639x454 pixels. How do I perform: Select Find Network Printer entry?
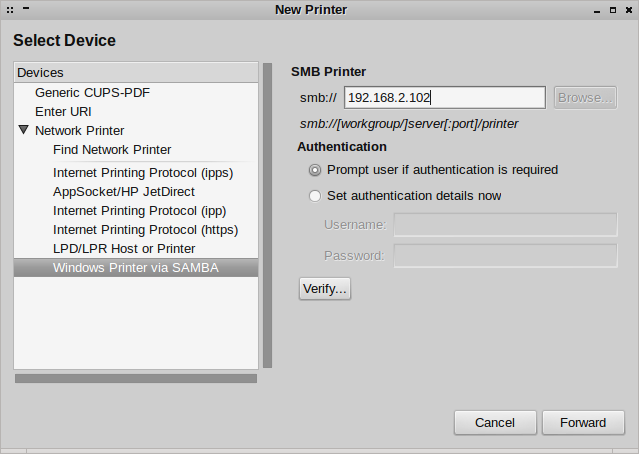tap(112, 149)
